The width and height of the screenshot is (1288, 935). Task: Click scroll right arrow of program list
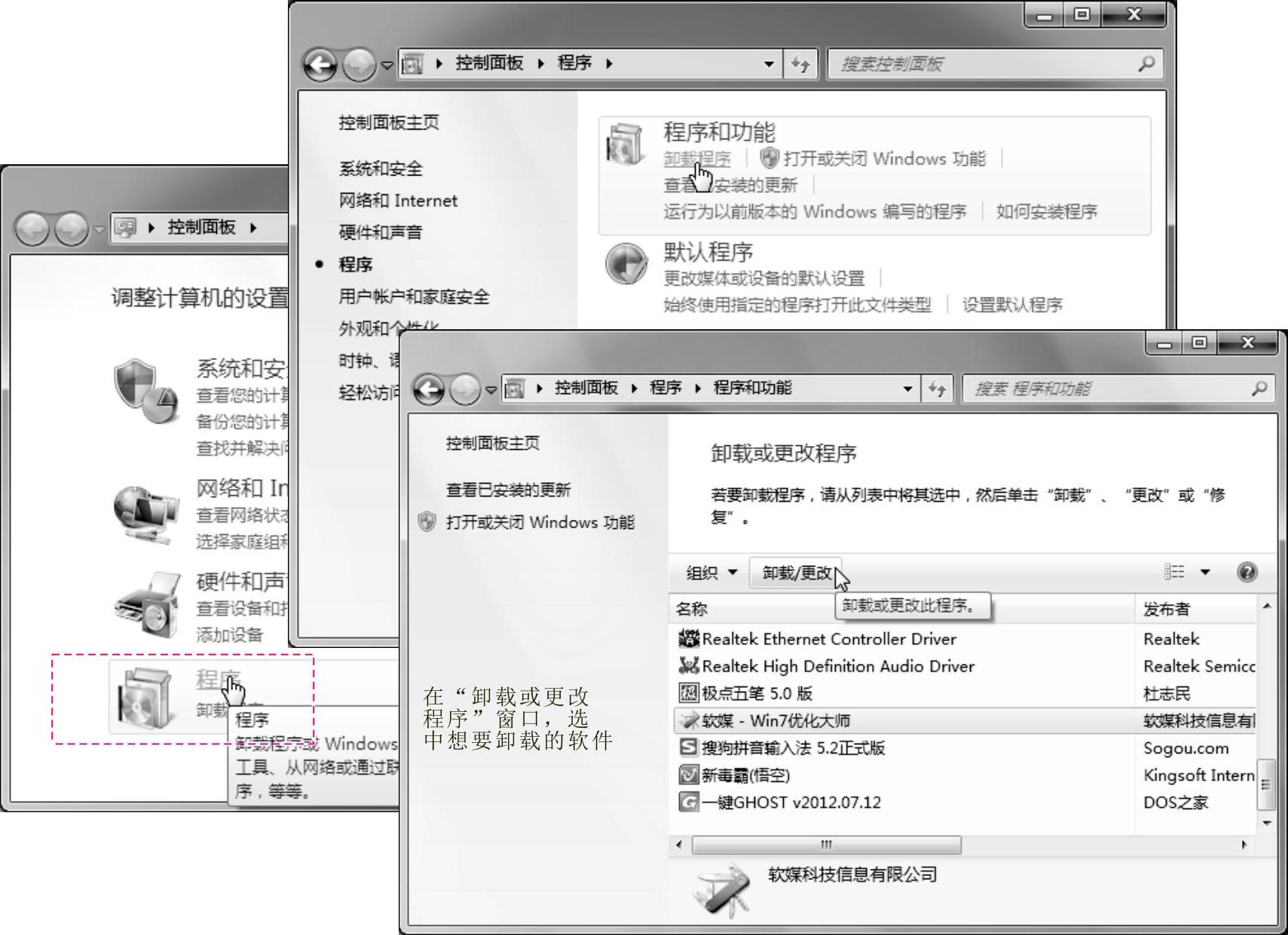coord(1244,845)
